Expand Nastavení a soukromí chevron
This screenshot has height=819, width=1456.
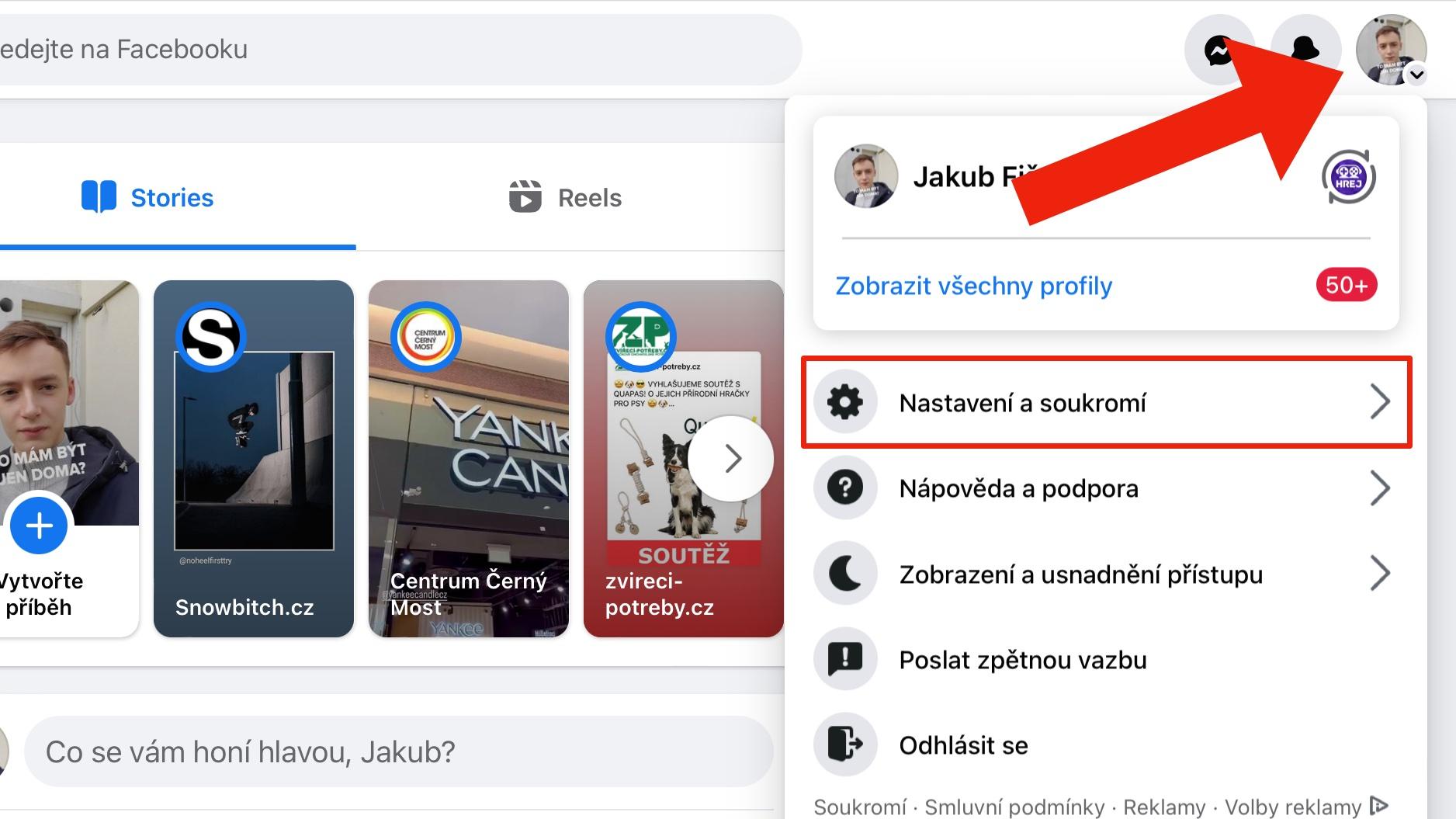1379,402
